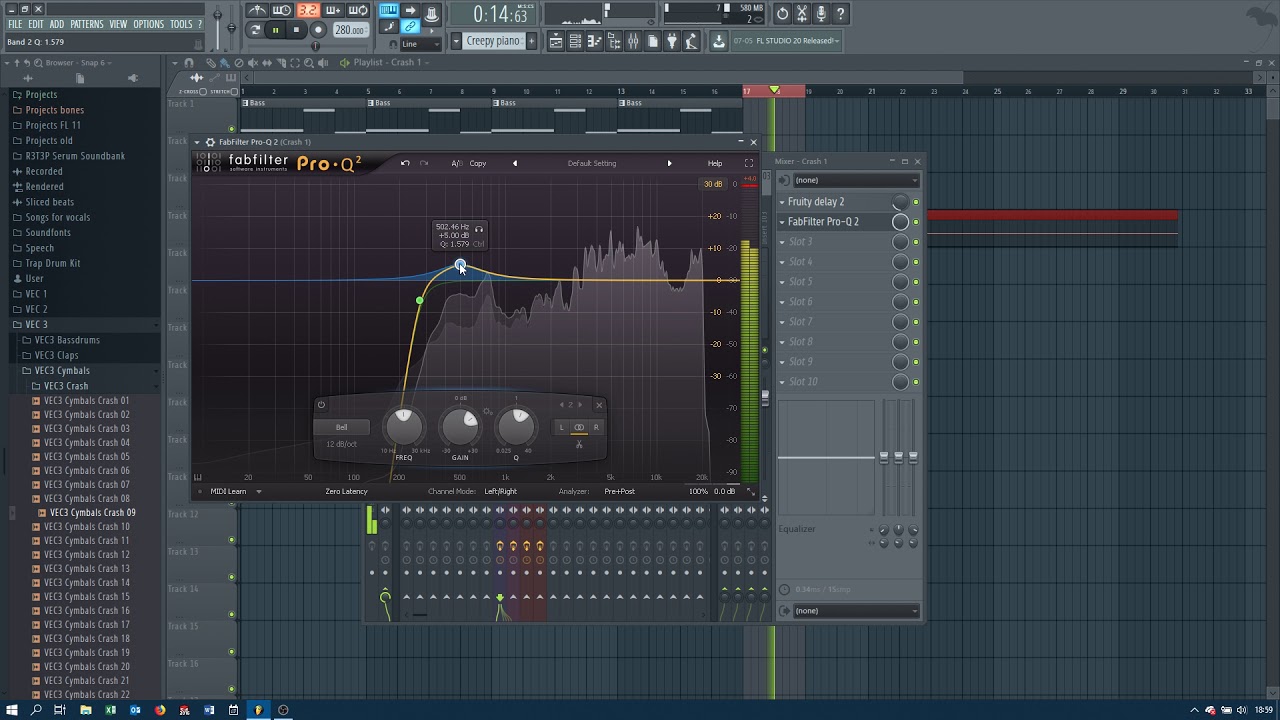Load previous preset with left arrow

pos(515,163)
